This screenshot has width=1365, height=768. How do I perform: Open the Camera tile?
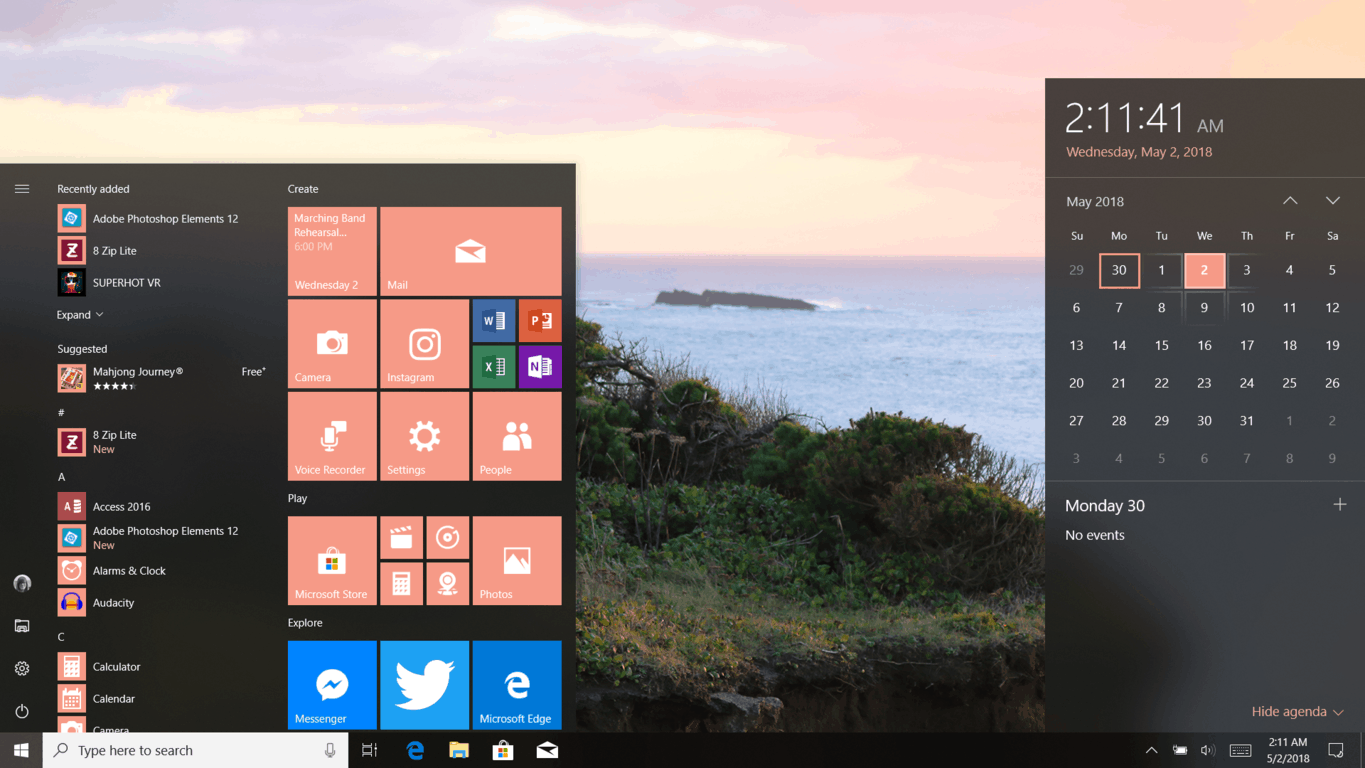point(332,344)
